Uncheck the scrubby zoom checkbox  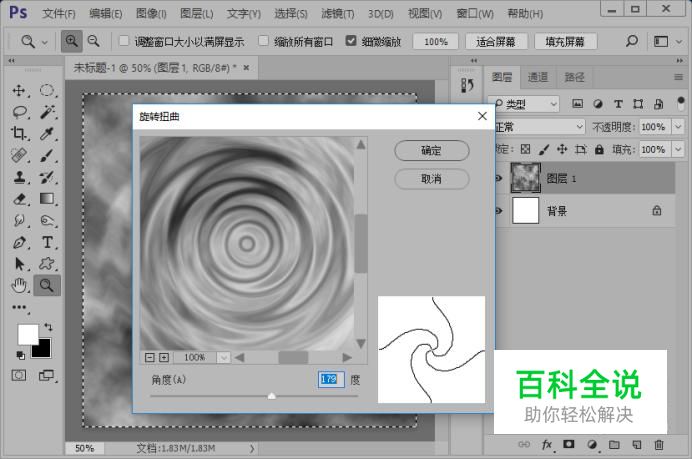[351, 41]
